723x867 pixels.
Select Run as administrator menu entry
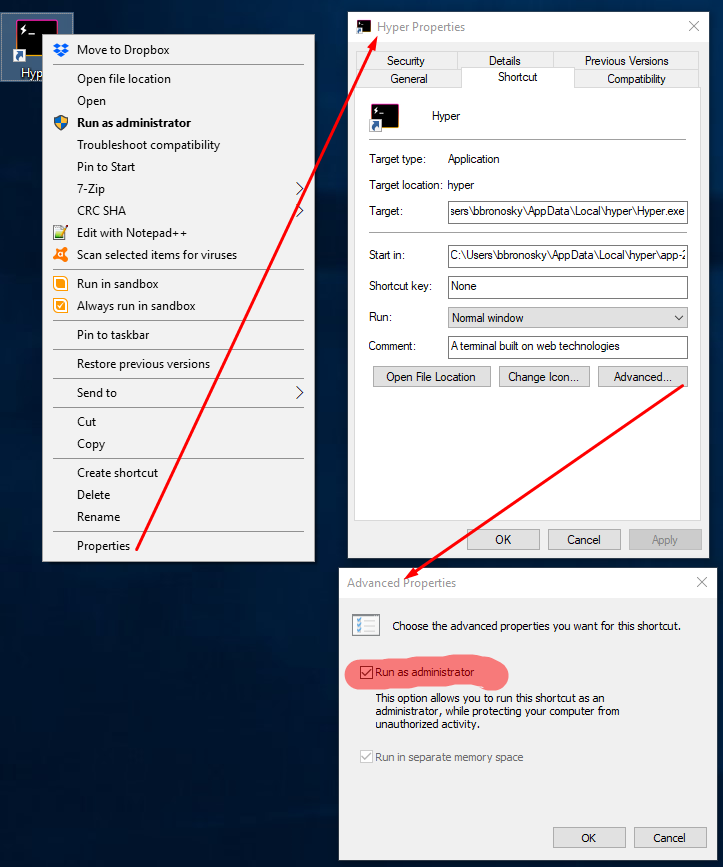tap(179, 123)
